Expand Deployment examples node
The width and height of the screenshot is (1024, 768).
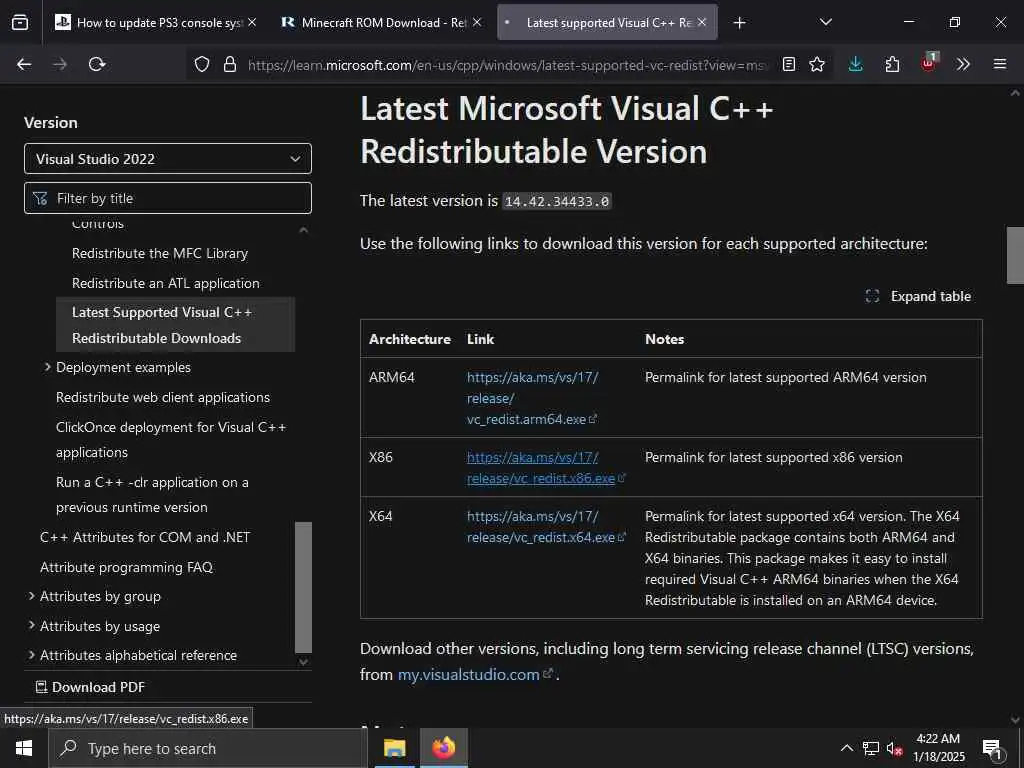[47, 367]
